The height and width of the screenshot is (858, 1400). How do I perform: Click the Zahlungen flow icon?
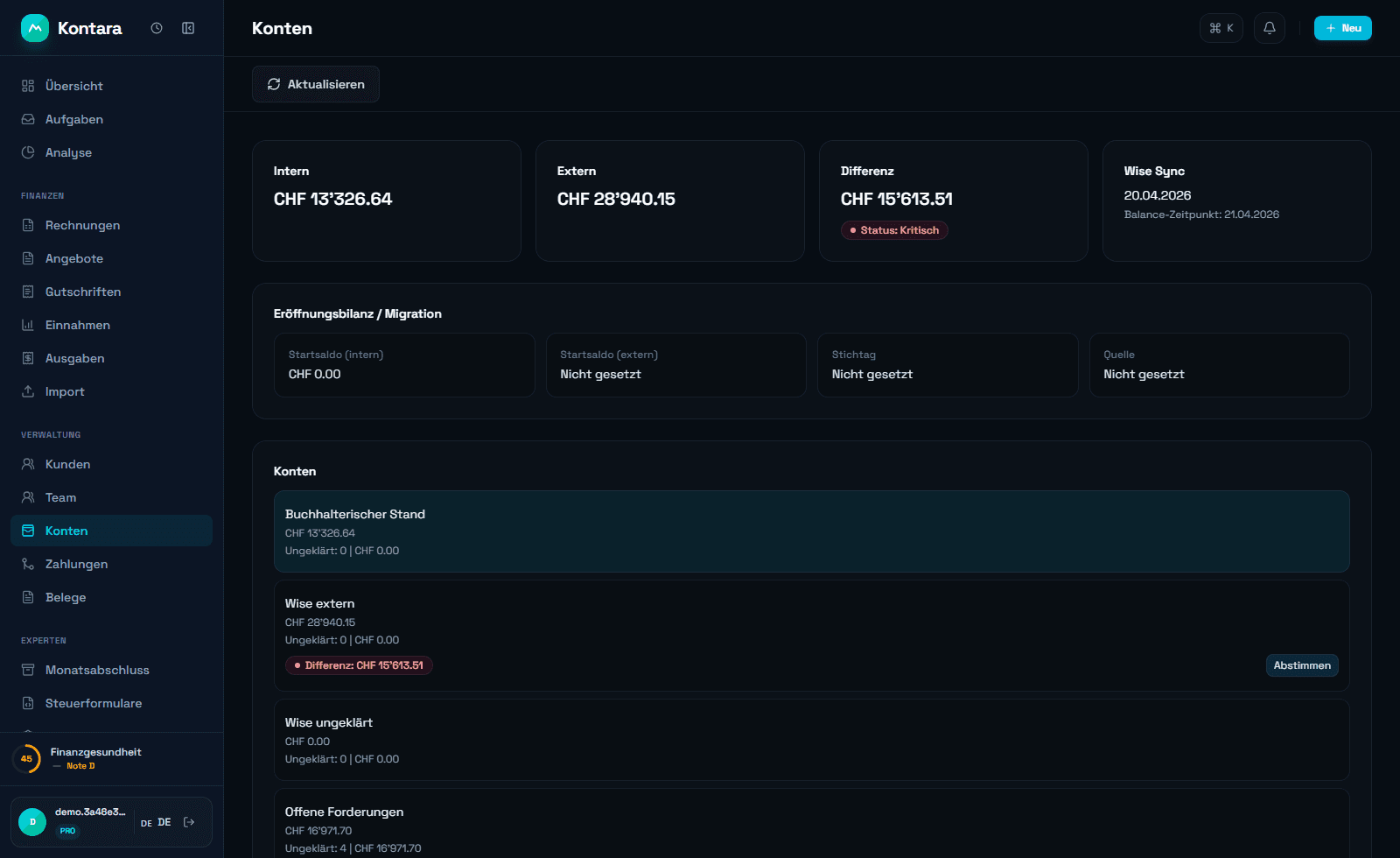[x=28, y=564]
